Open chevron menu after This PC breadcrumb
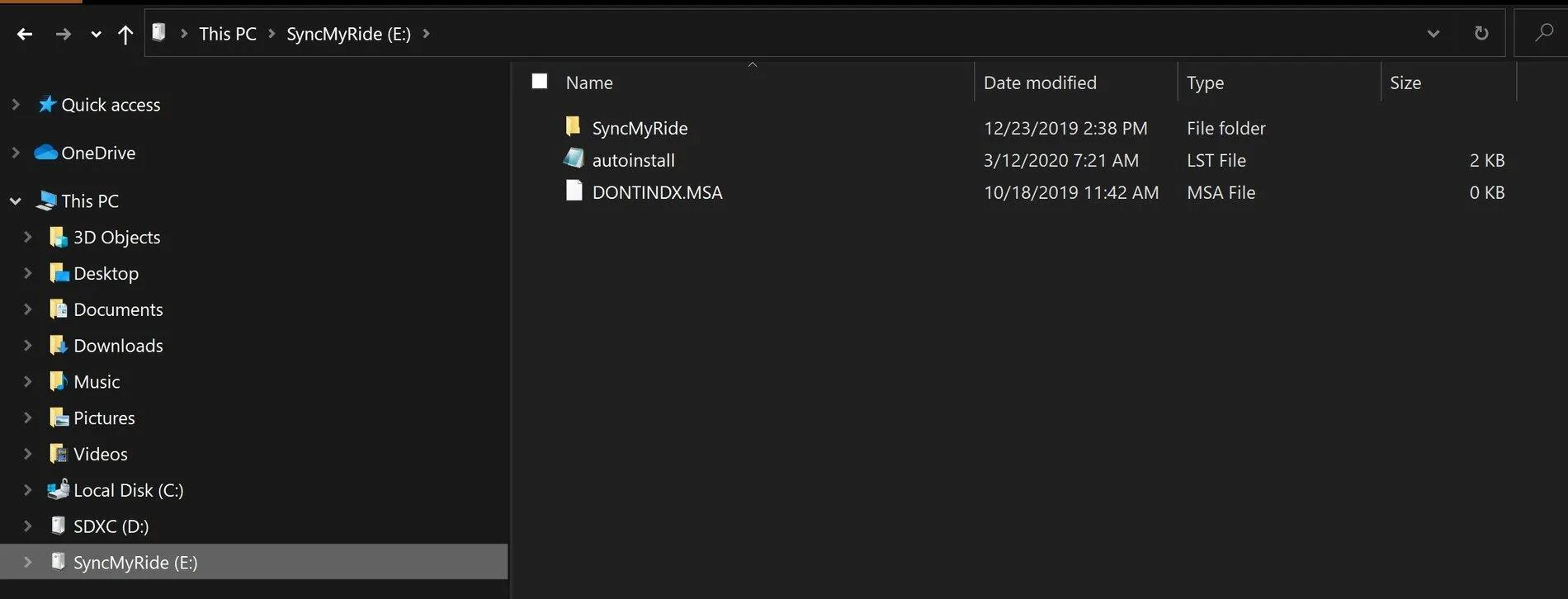The height and width of the screenshot is (599, 1568). (x=272, y=34)
